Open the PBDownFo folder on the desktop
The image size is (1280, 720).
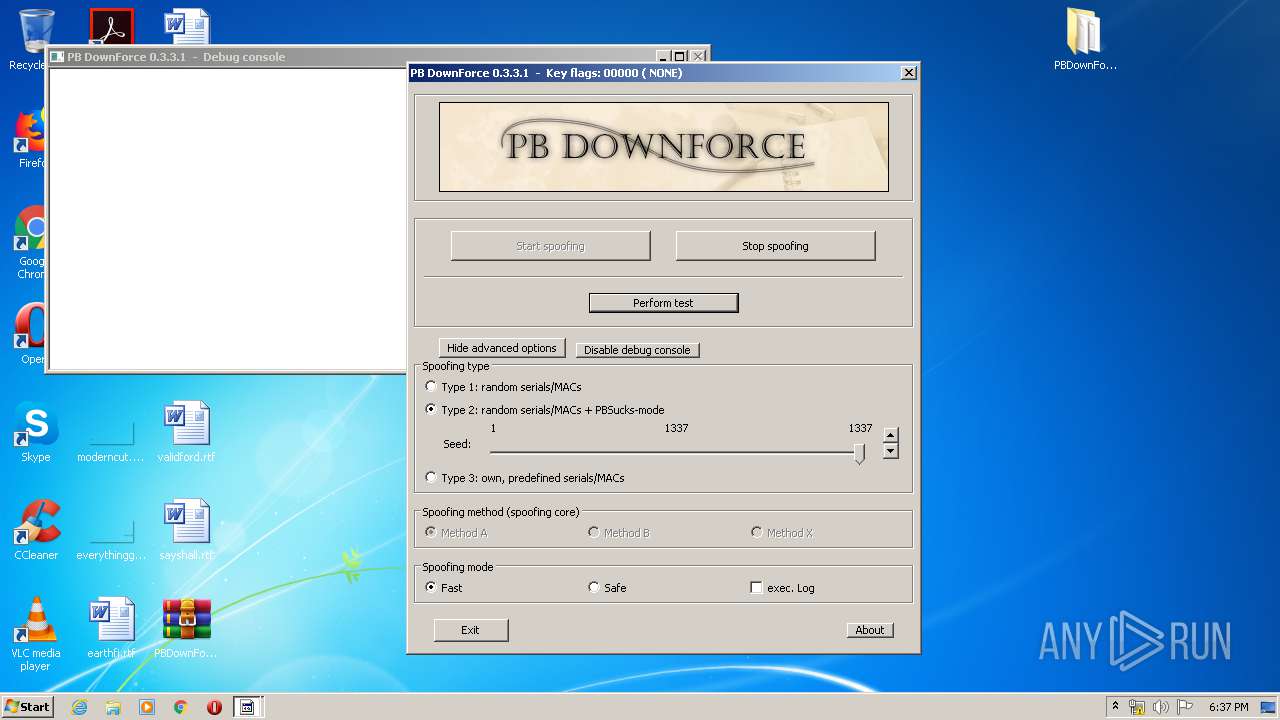tap(1085, 40)
